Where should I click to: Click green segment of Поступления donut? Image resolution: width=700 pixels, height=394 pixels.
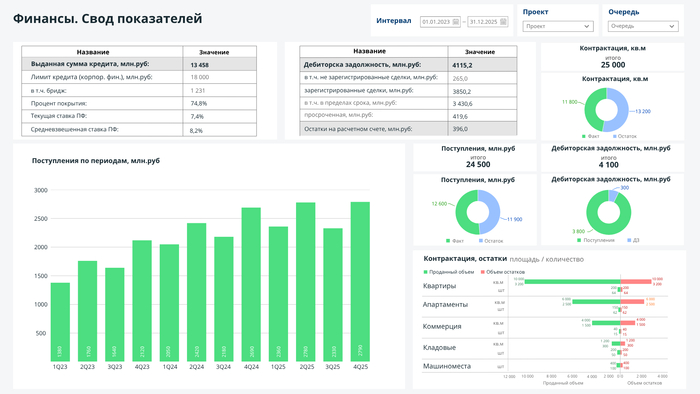[462, 212]
